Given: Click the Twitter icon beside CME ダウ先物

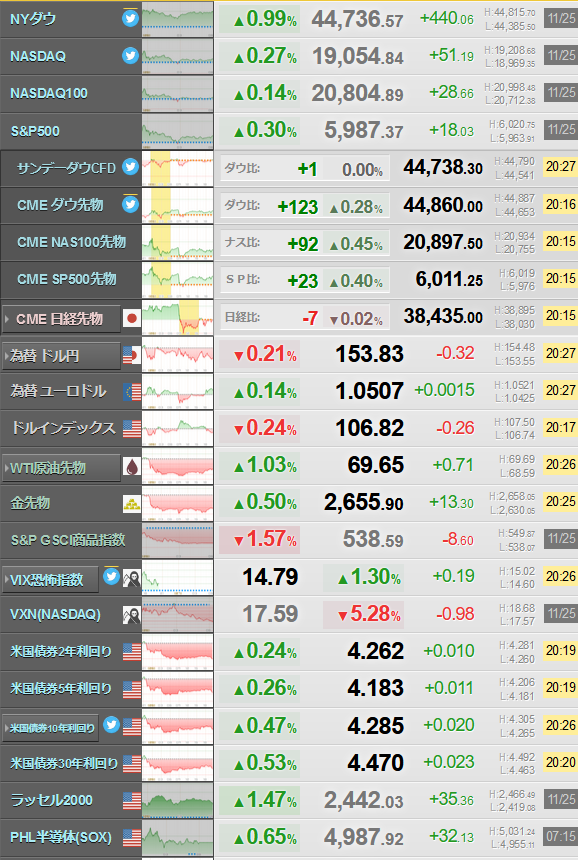Looking at the screenshot, I should pos(130,204).
